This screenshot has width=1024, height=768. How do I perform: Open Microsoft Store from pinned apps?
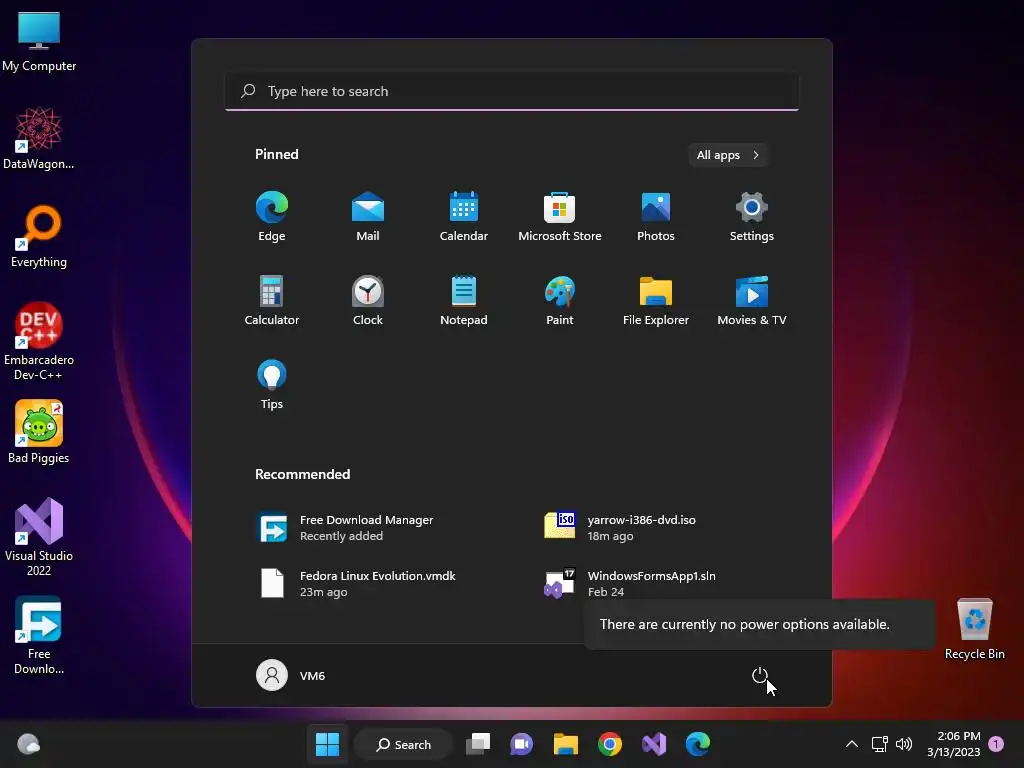[x=560, y=216]
